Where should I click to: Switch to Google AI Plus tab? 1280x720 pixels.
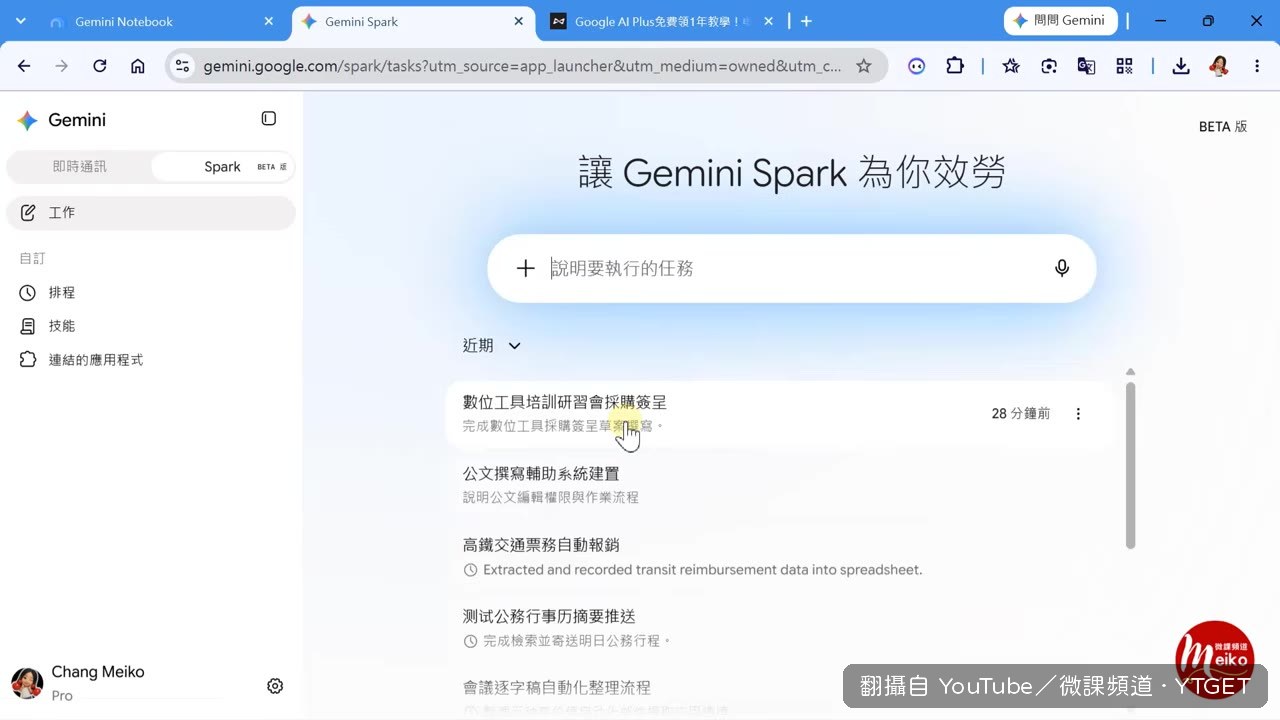coord(660,21)
